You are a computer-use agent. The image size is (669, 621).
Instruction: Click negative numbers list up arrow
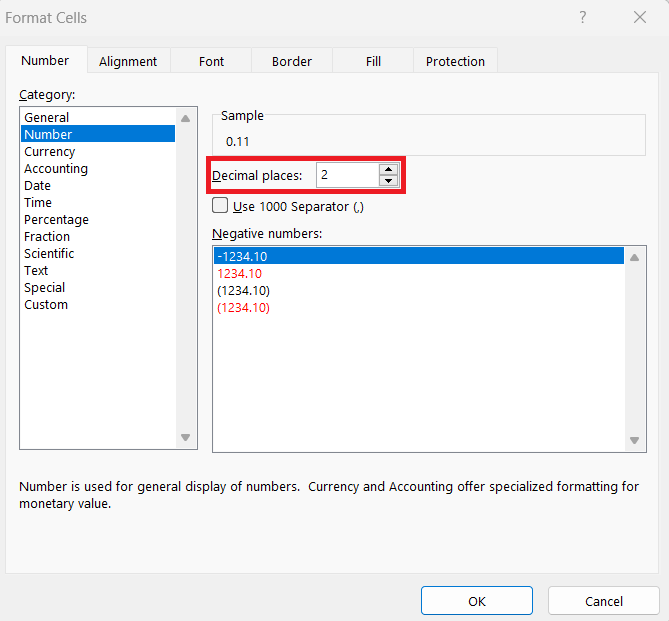(x=634, y=257)
